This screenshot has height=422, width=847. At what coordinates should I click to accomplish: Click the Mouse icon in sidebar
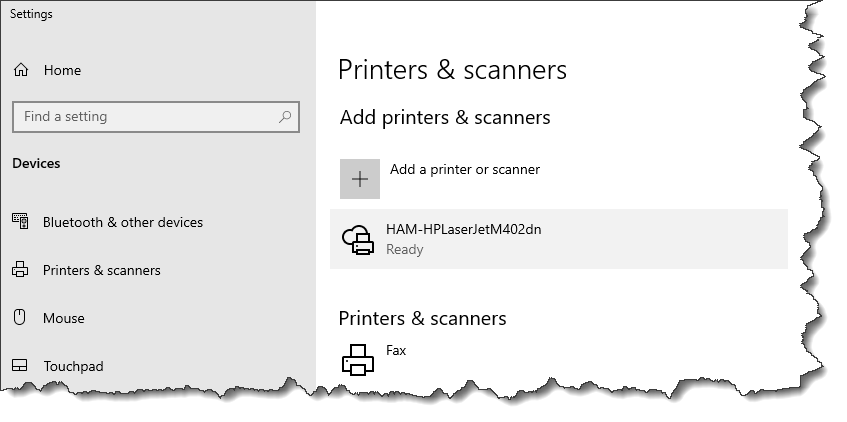[19, 317]
